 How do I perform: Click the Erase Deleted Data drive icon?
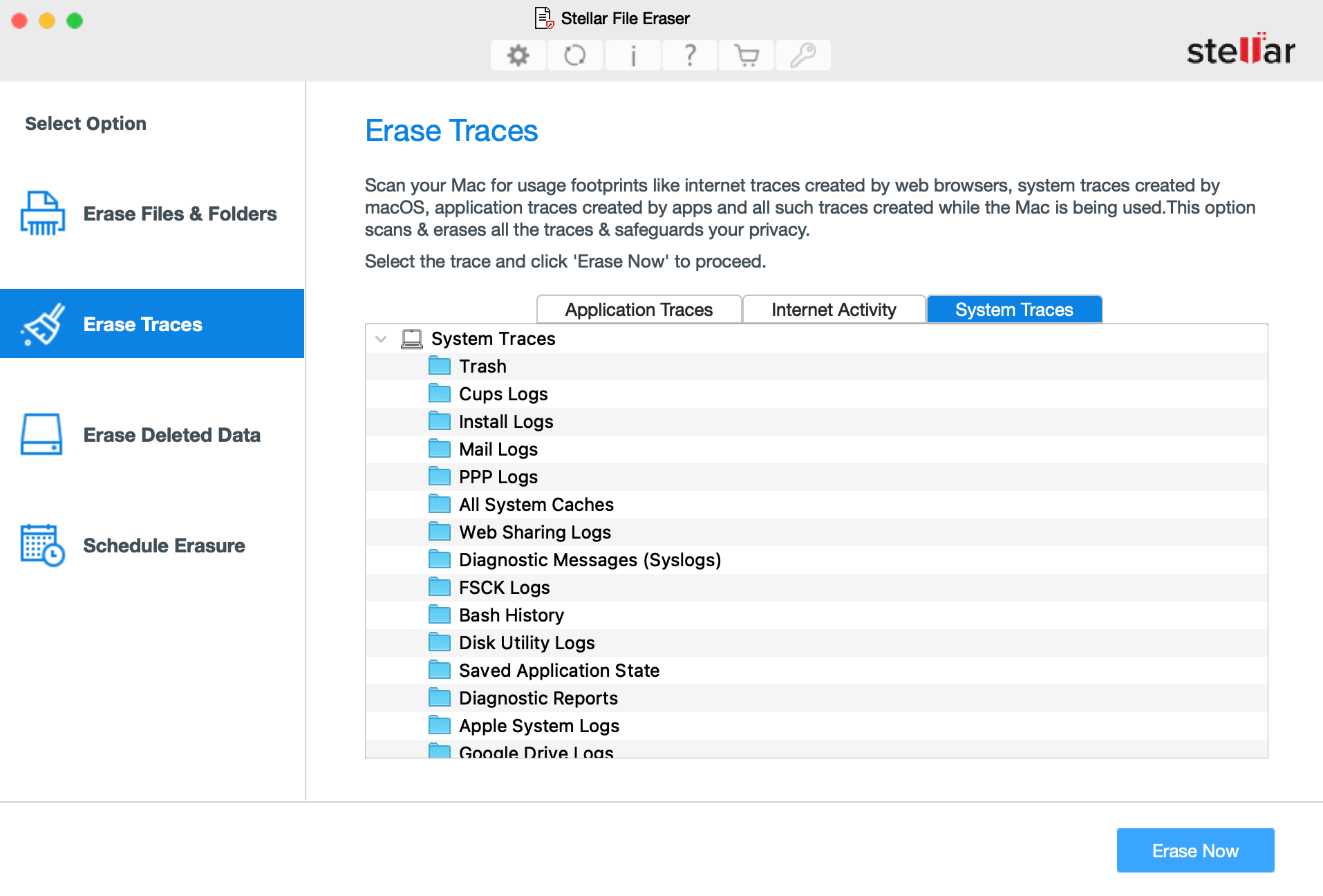tap(42, 435)
